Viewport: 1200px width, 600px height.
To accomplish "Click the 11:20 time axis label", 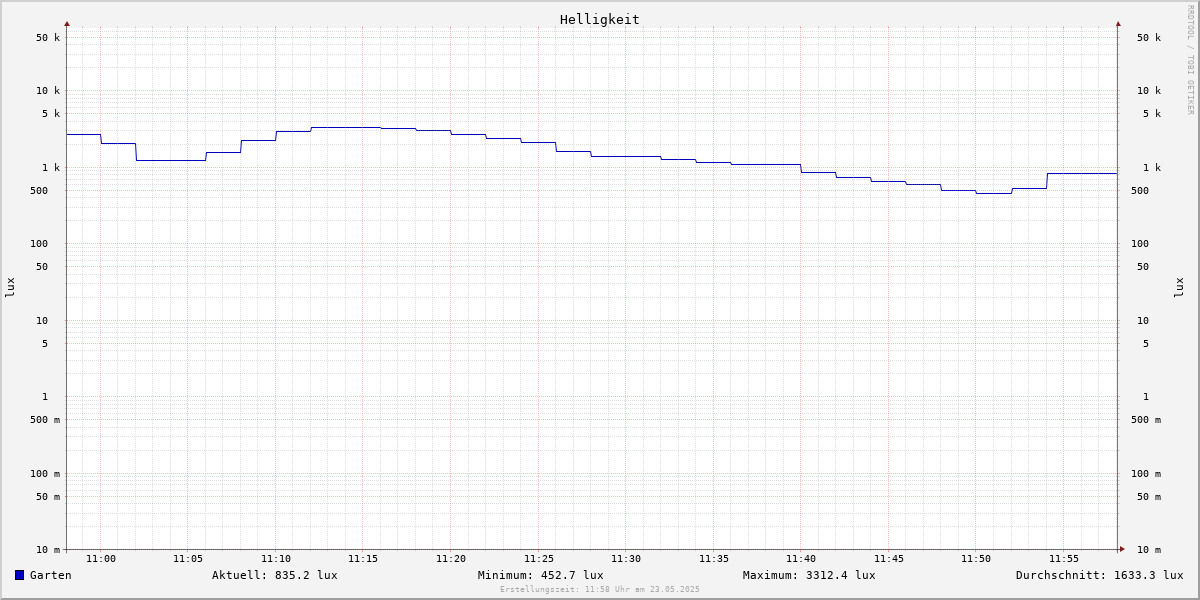I will click(x=451, y=559).
